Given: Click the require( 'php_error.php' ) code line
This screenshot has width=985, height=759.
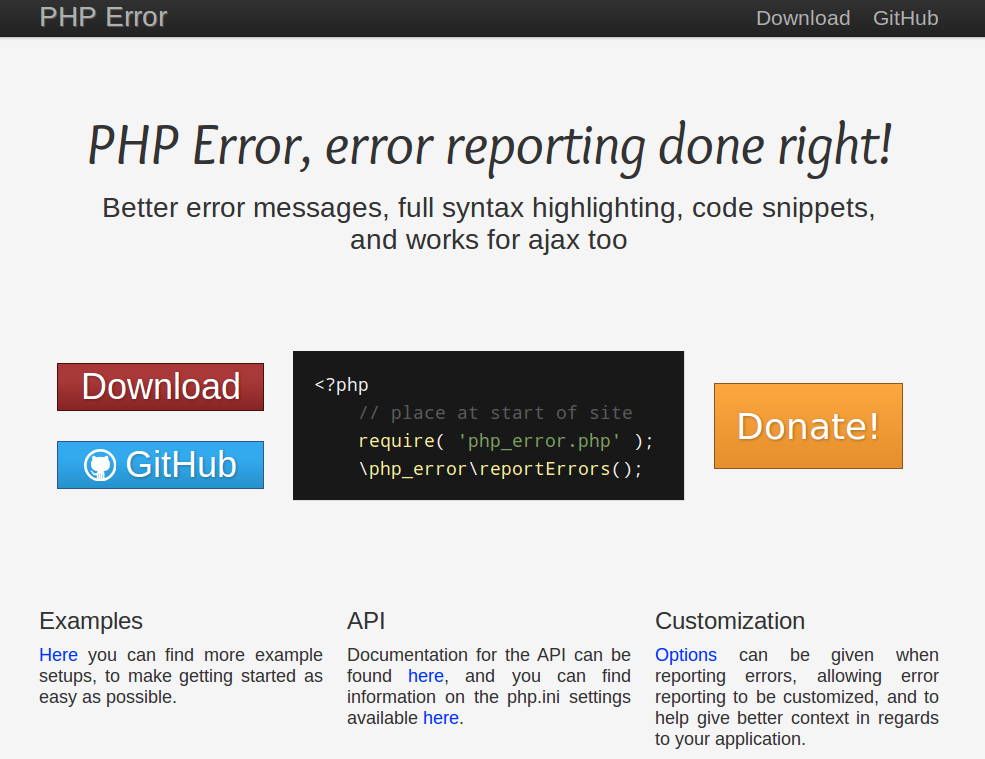Looking at the screenshot, I should pos(506,441).
